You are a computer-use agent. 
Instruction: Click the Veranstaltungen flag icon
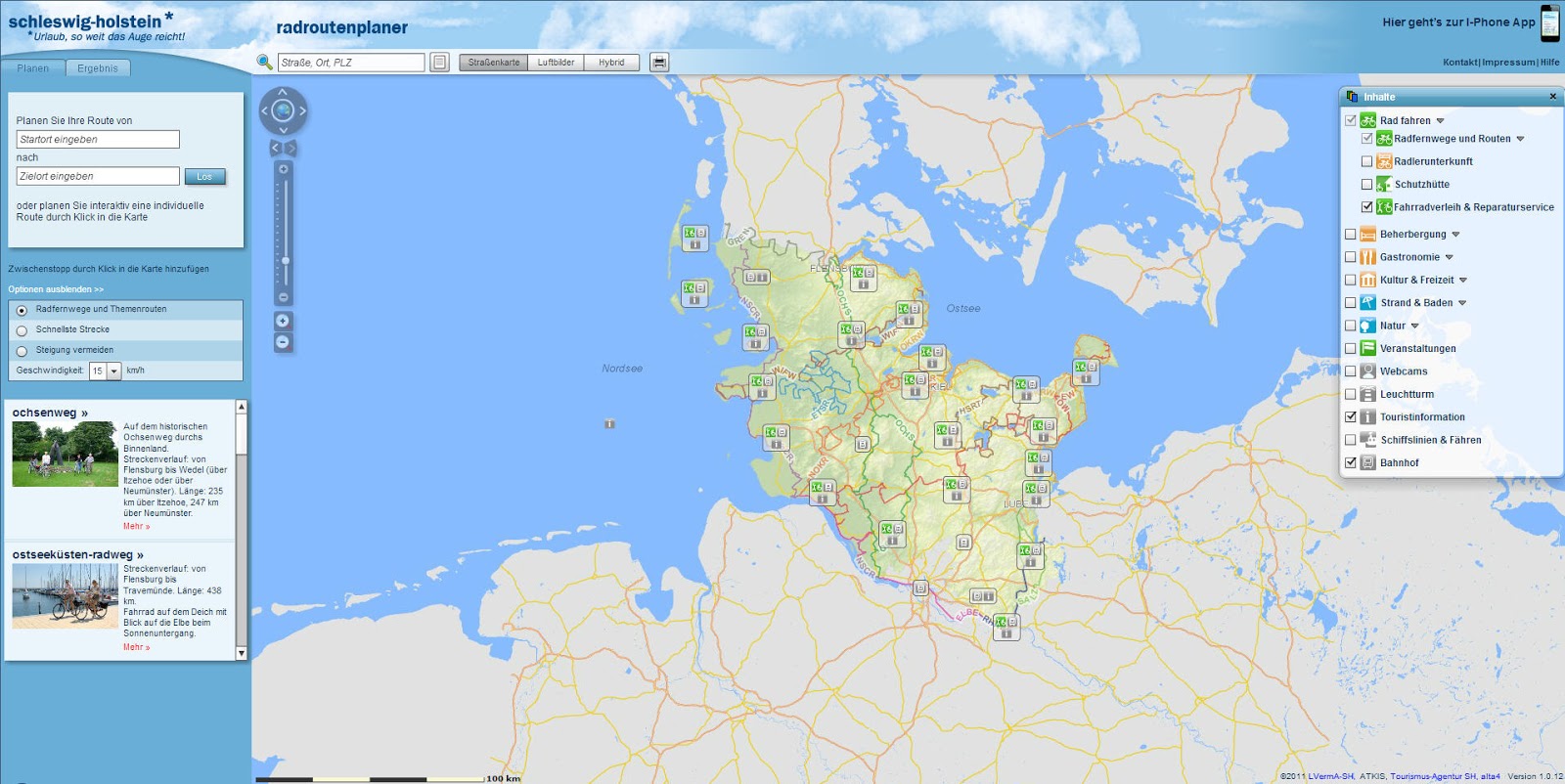(1368, 348)
